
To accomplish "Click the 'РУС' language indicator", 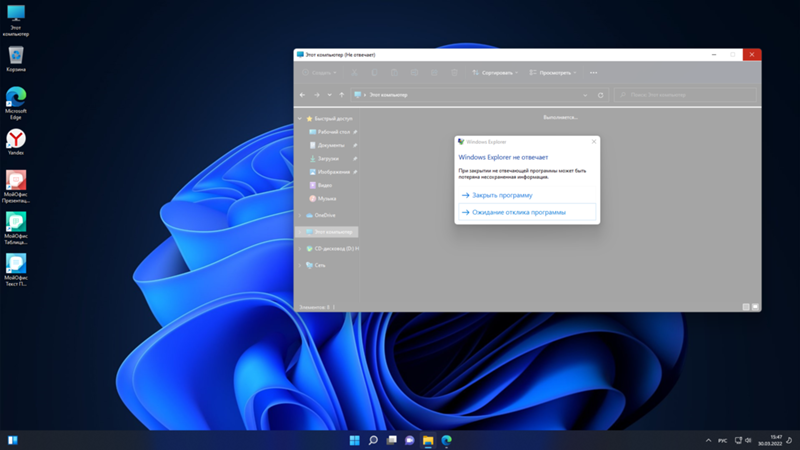I will [x=722, y=440].
